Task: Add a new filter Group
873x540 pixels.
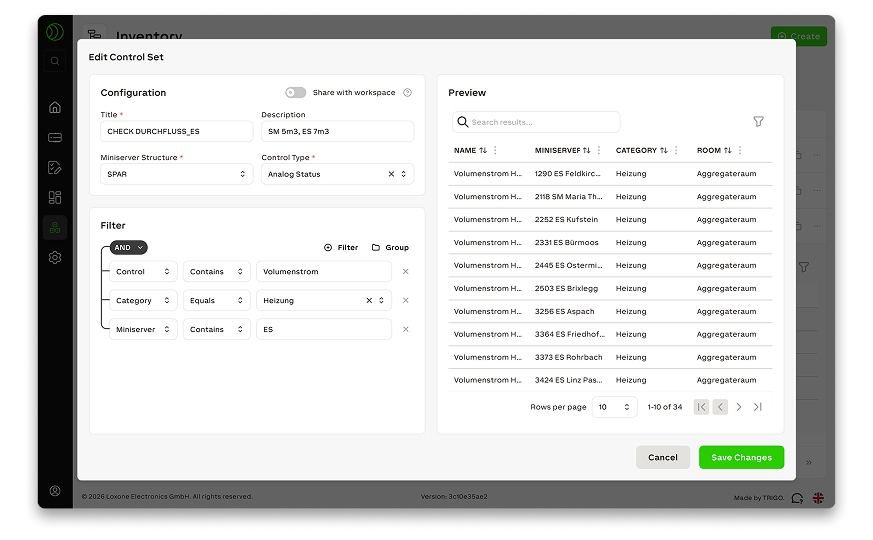Action: click(390, 247)
